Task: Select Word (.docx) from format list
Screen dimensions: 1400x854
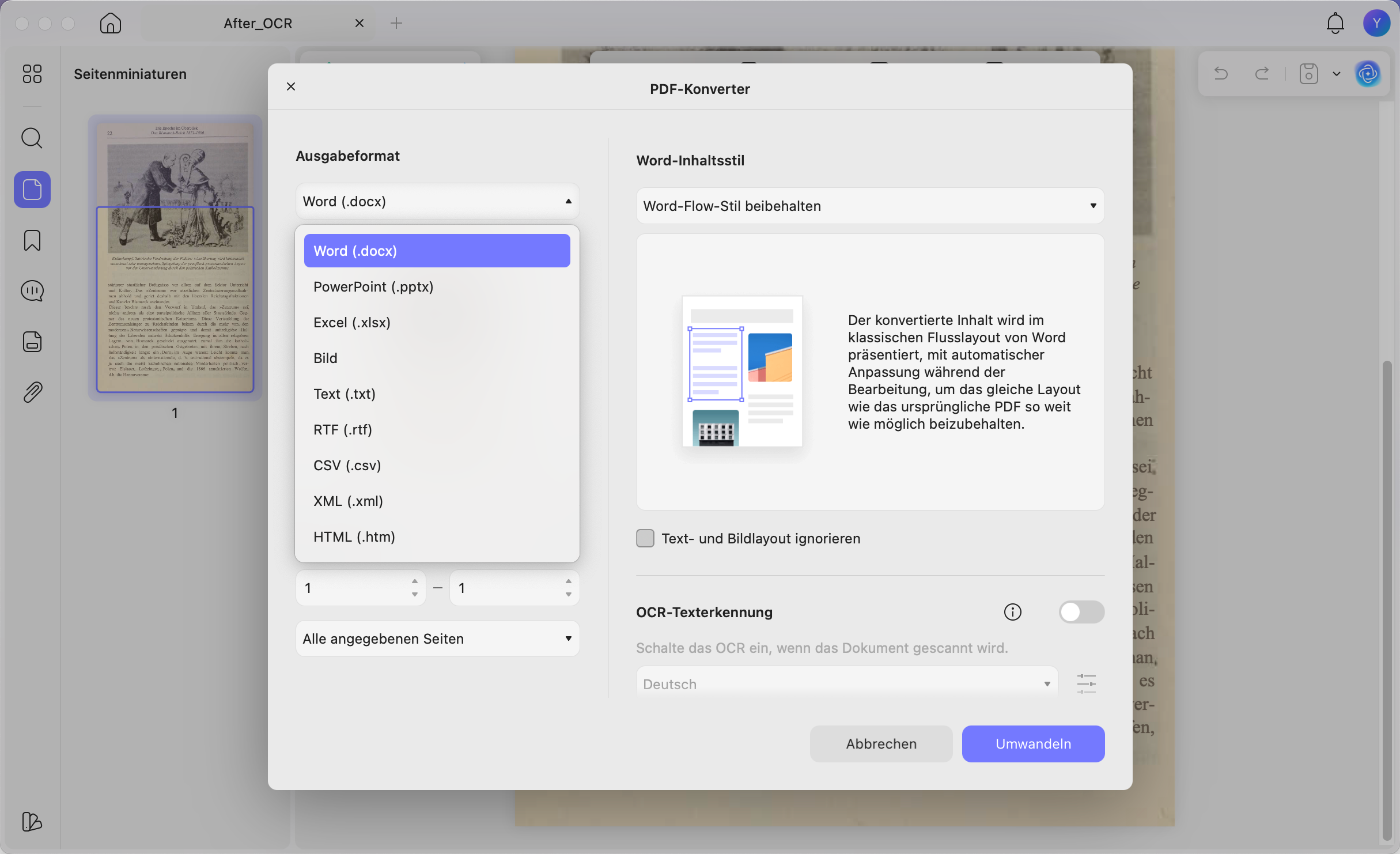Action: click(x=437, y=251)
